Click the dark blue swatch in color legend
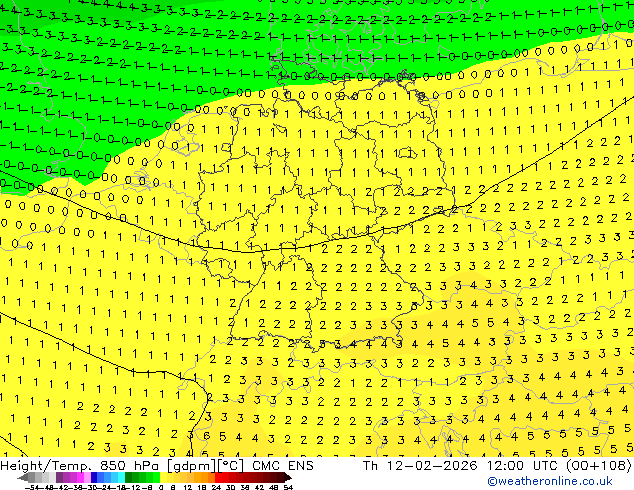The height and width of the screenshot is (490, 634). point(94,478)
